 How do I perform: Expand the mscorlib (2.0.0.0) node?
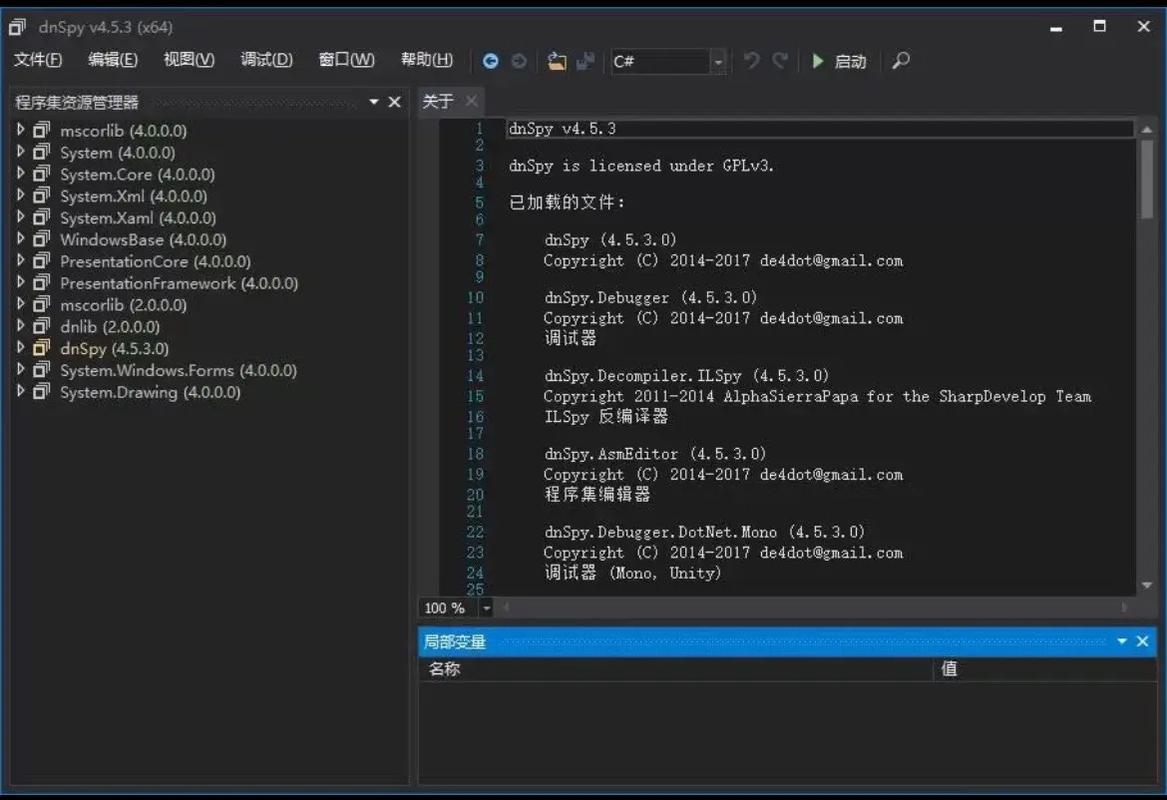20,304
